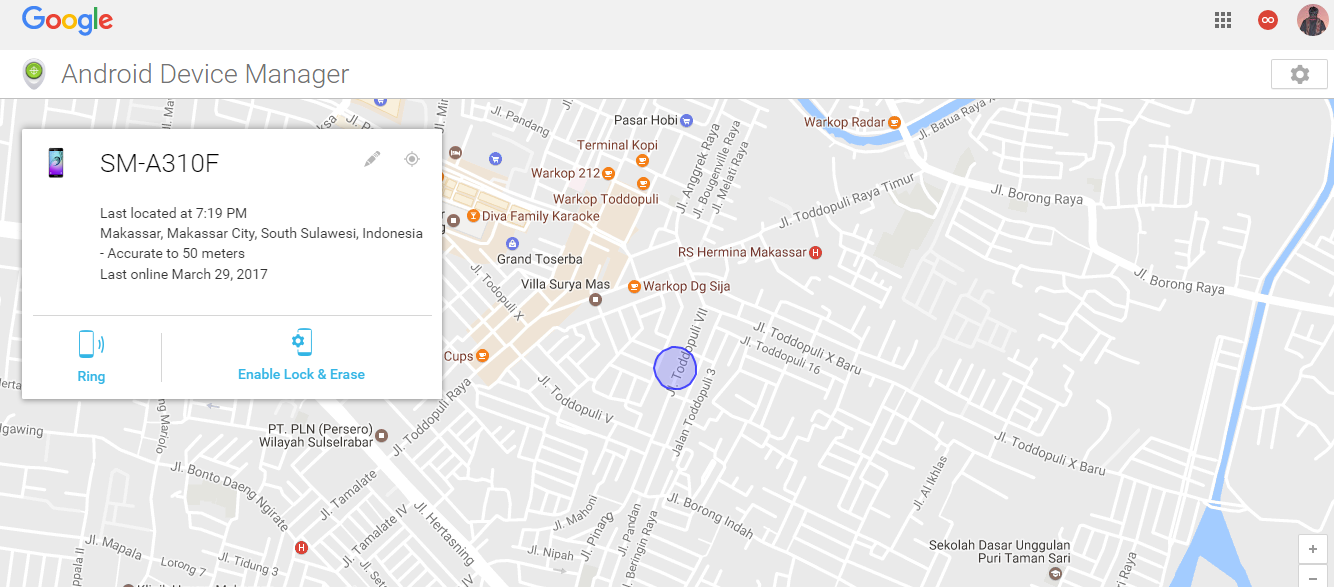This screenshot has width=1334, height=587.
Task: Click the locate crosshair icon on device card
Action: pos(412,158)
